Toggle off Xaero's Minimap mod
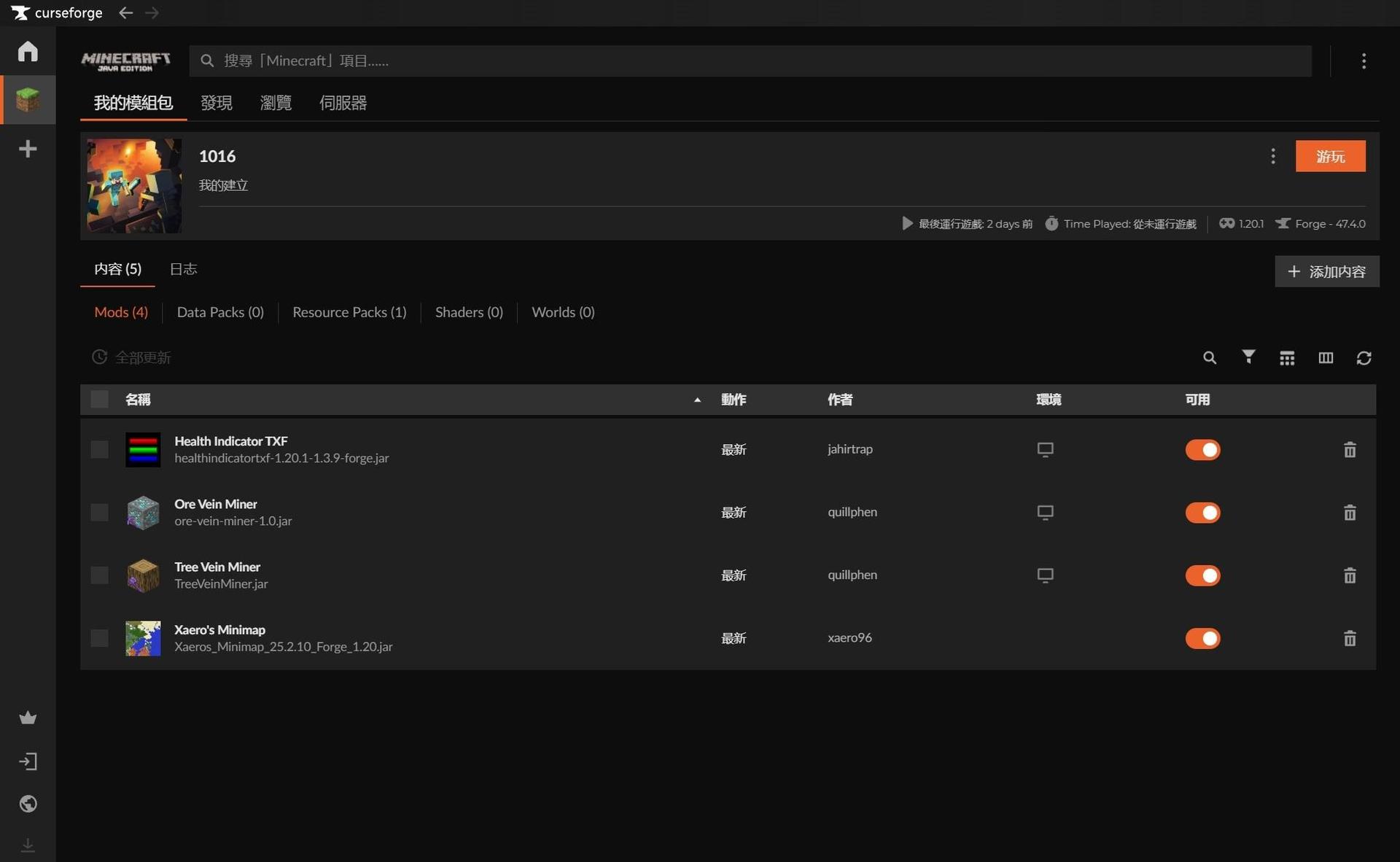This screenshot has width=1400, height=862. 1202,638
